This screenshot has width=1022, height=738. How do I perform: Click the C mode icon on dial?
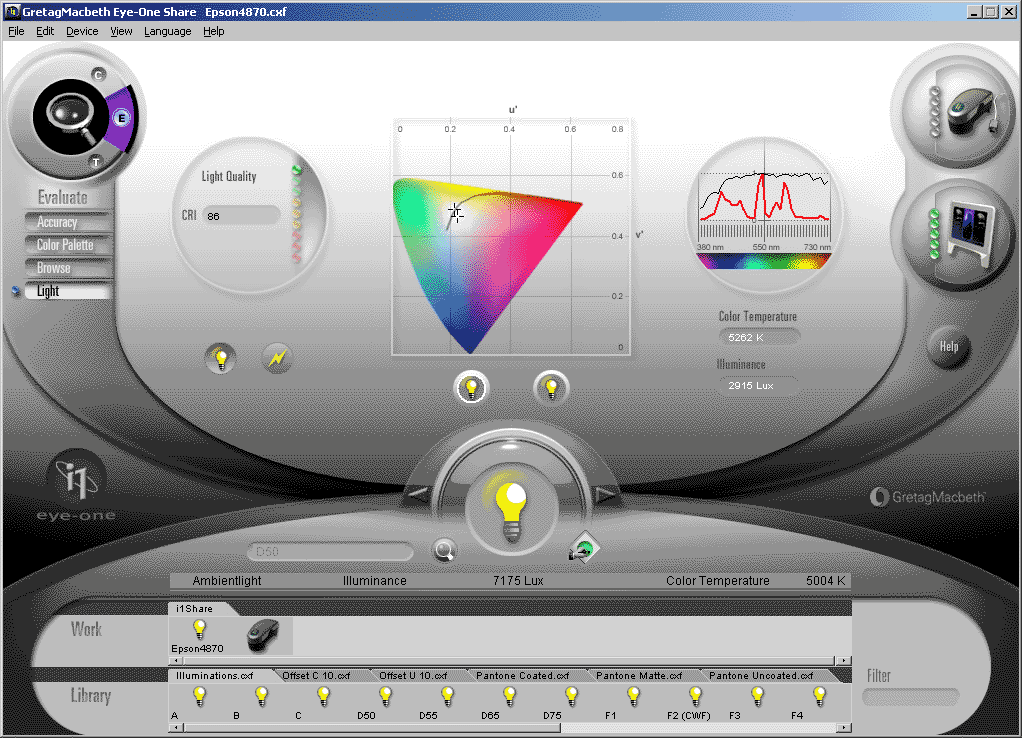[98, 74]
